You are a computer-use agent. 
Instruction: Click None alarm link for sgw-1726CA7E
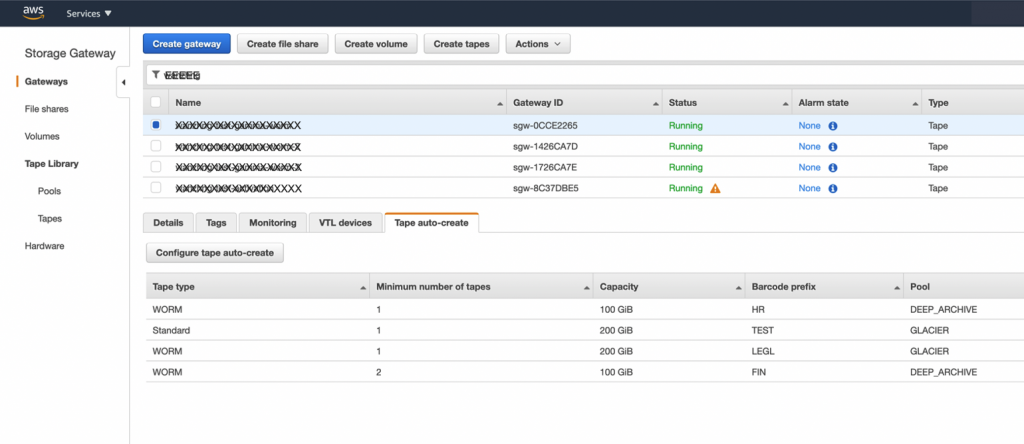coord(809,167)
